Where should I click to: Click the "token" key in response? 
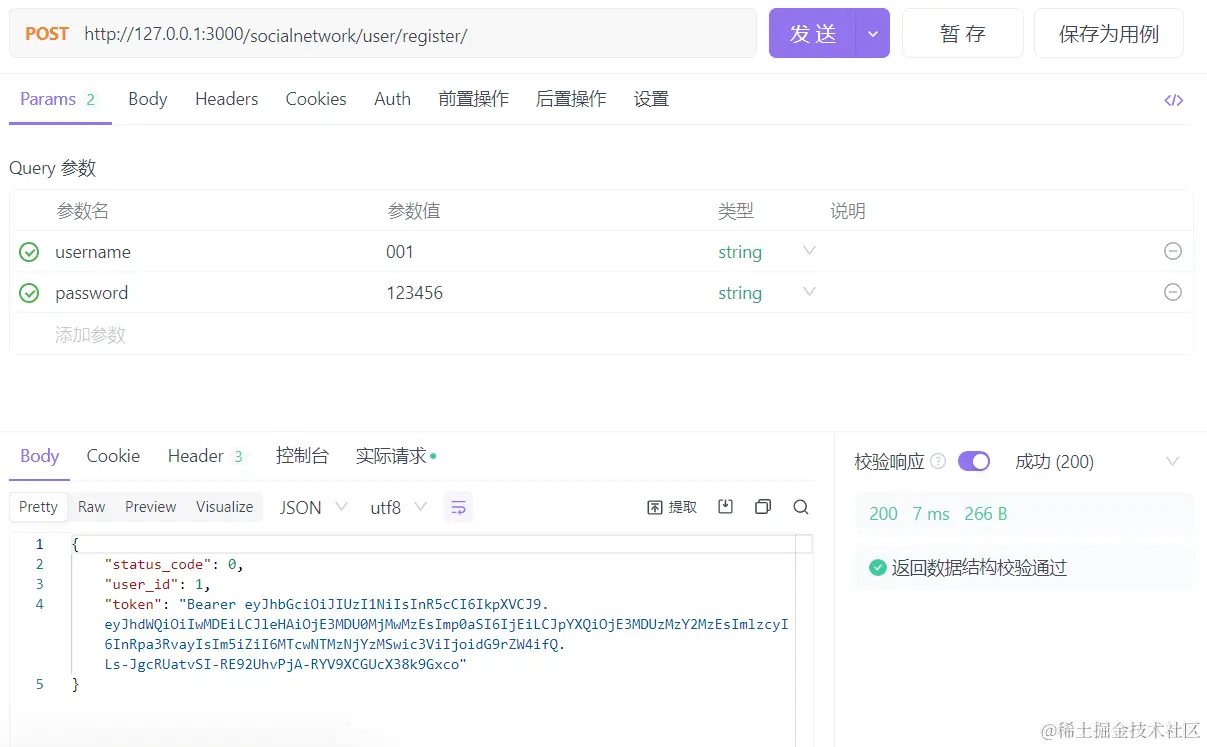[x=134, y=604]
